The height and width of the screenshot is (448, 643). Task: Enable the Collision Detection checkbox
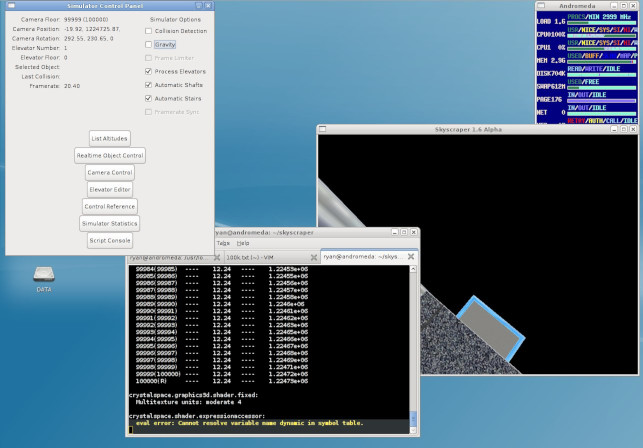[x=149, y=31]
